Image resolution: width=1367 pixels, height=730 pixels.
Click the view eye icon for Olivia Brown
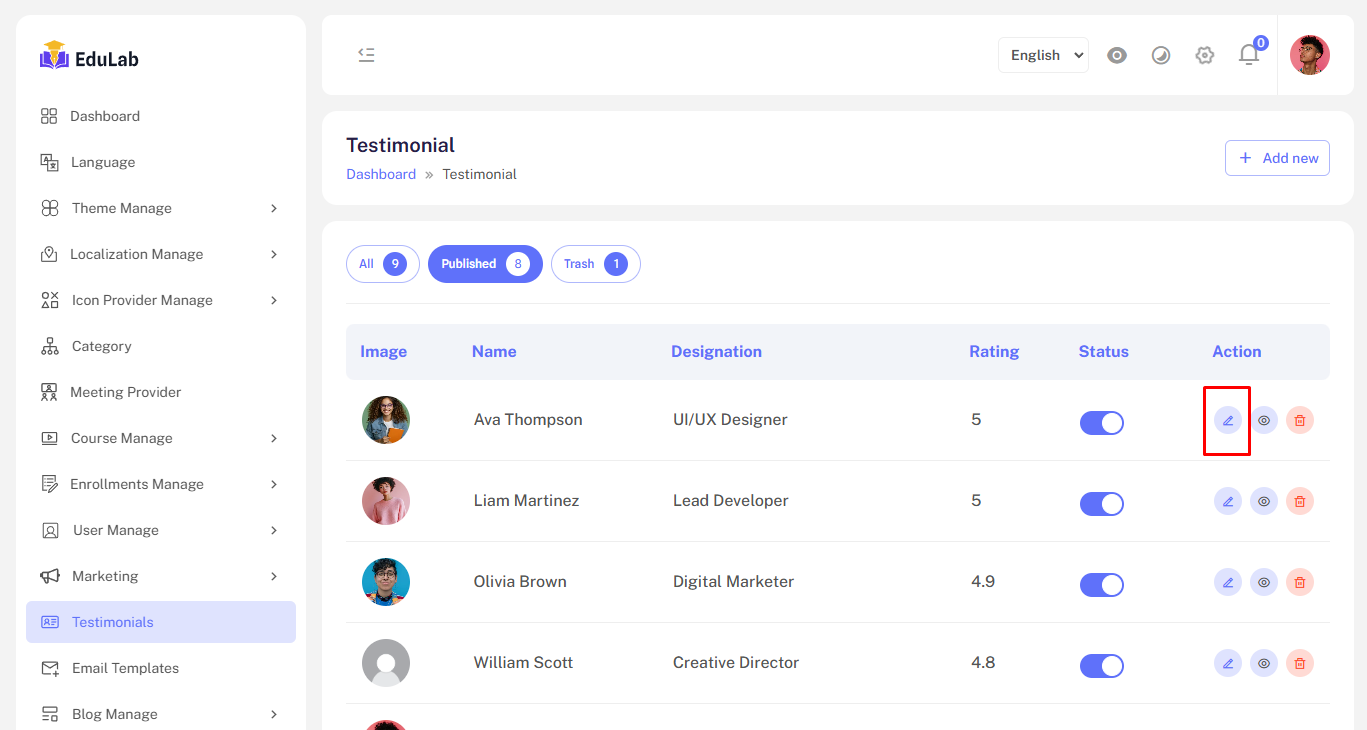pos(1264,582)
